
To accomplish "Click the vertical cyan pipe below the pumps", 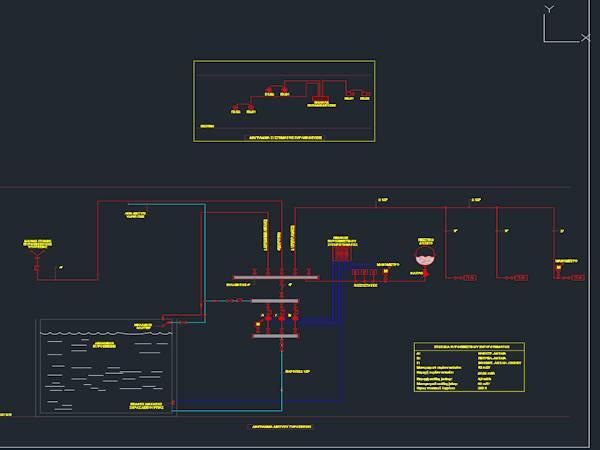I will [282, 379].
